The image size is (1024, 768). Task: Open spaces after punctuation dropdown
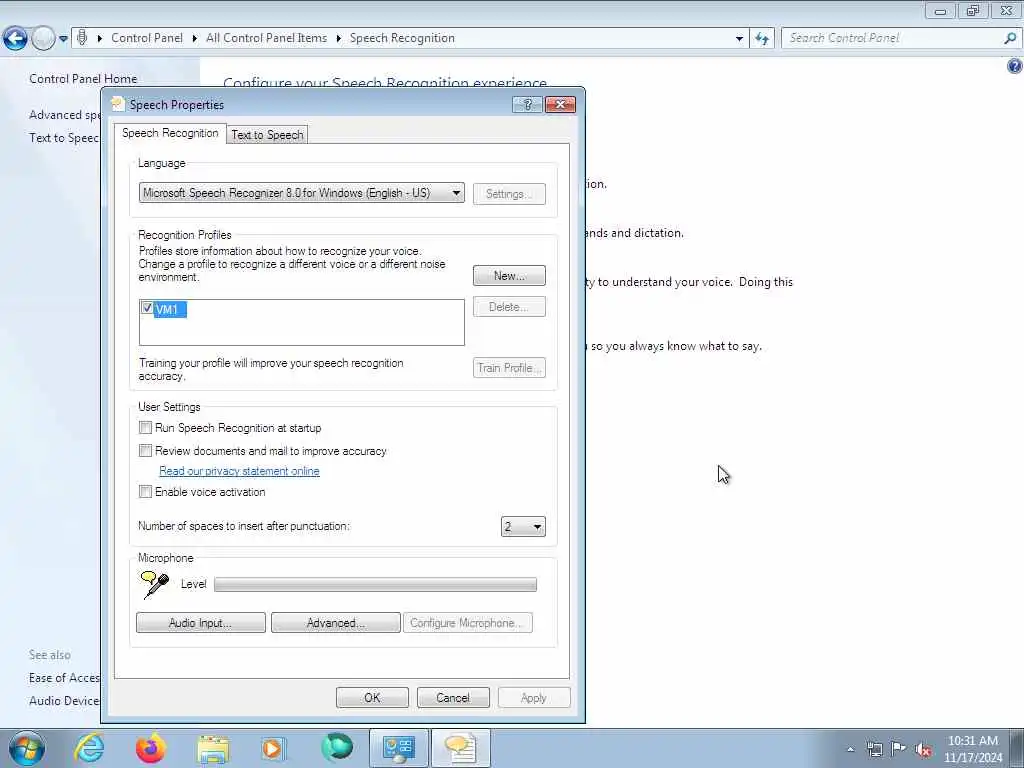pos(523,526)
